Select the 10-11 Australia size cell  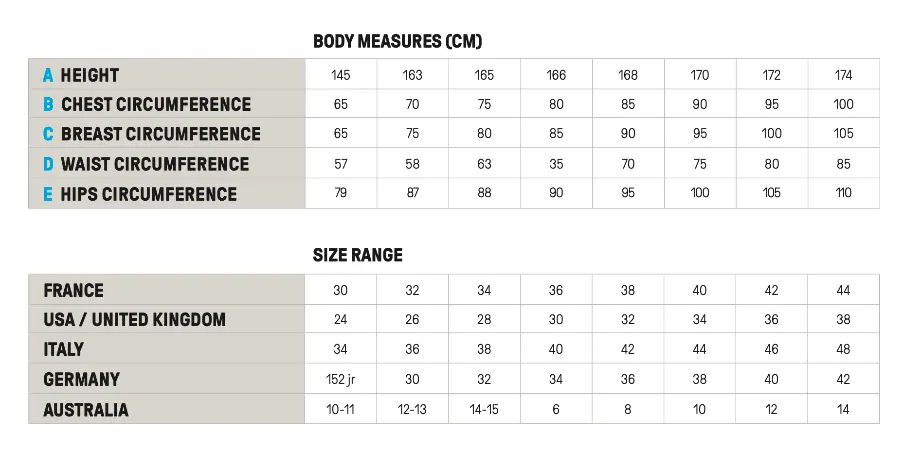(x=341, y=410)
